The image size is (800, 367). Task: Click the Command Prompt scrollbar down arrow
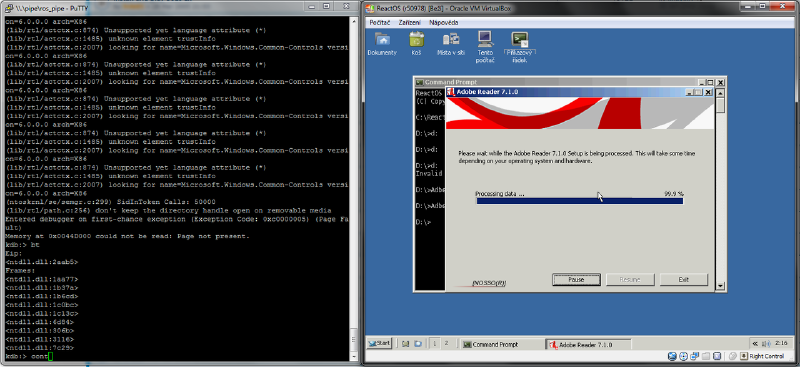point(720,286)
